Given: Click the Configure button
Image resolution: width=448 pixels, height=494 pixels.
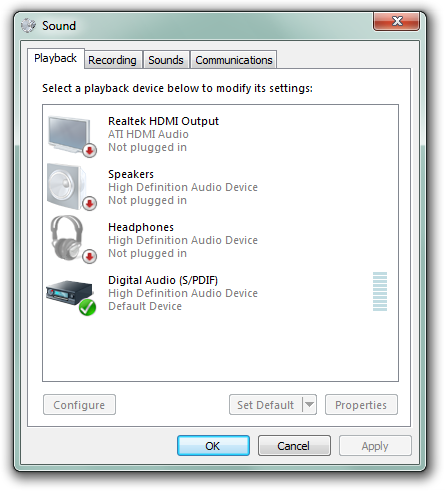Looking at the screenshot, I should (x=79, y=405).
